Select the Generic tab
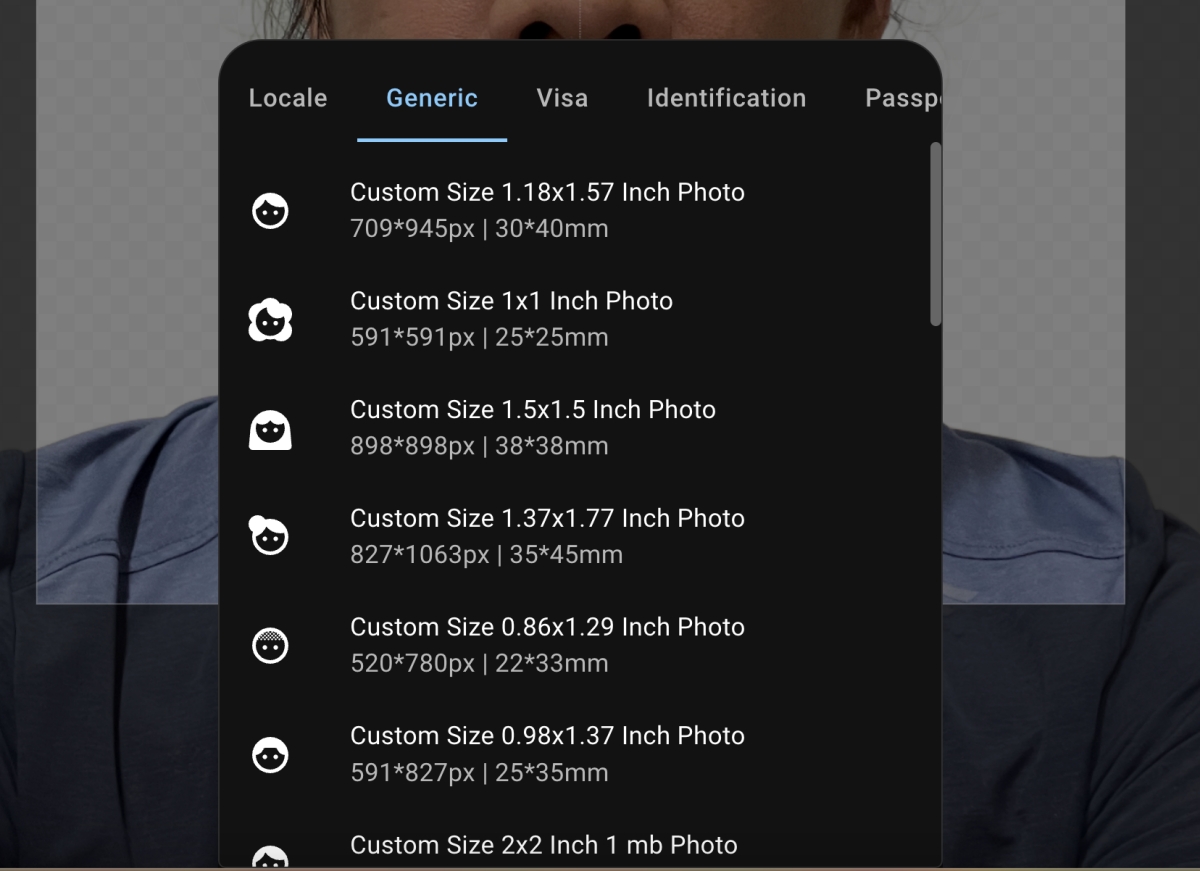The image size is (1200, 871). click(432, 98)
